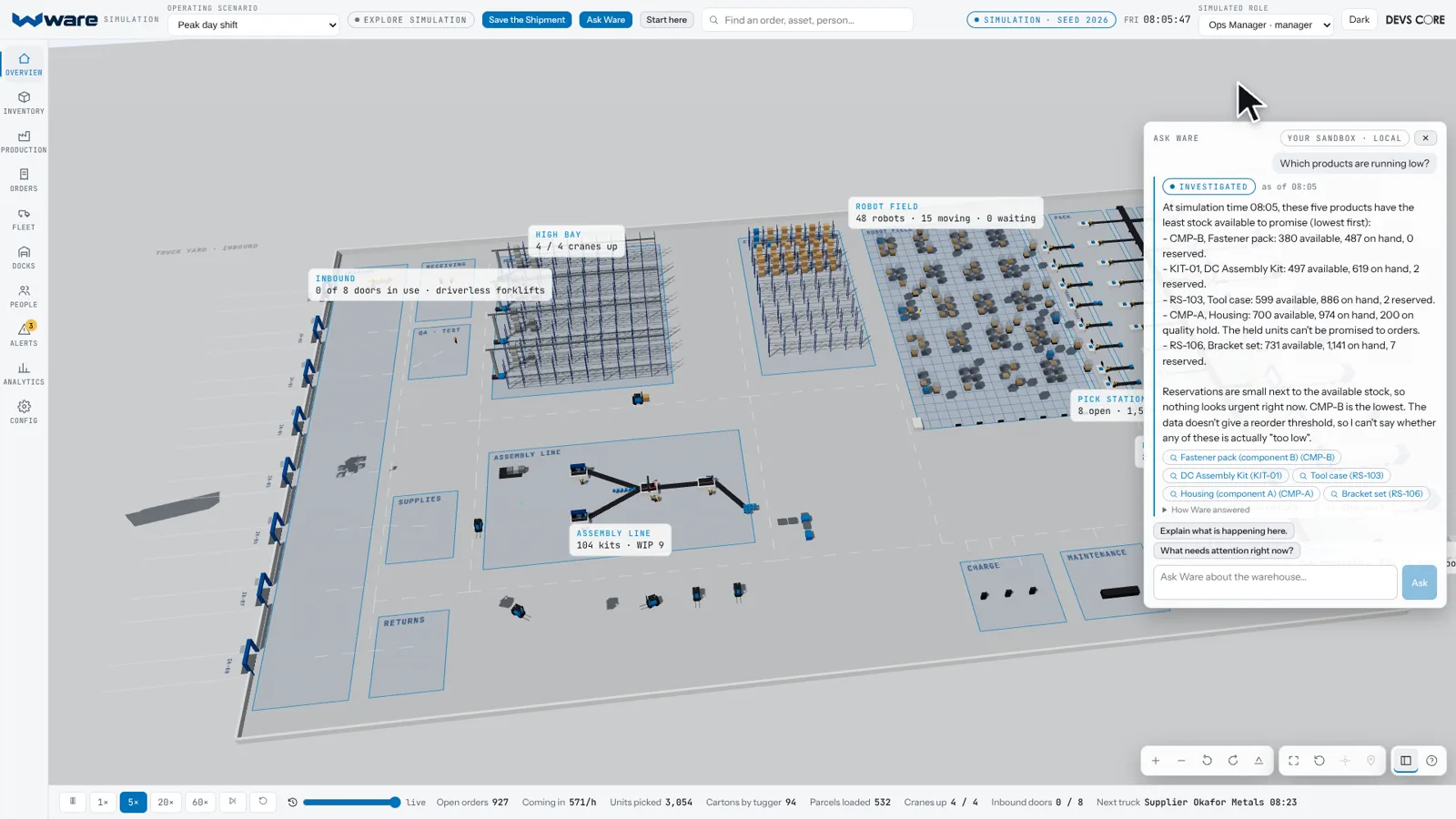1456x819 pixels.
Task: Go to Orders in sidebar
Action: pyautogui.click(x=24, y=180)
